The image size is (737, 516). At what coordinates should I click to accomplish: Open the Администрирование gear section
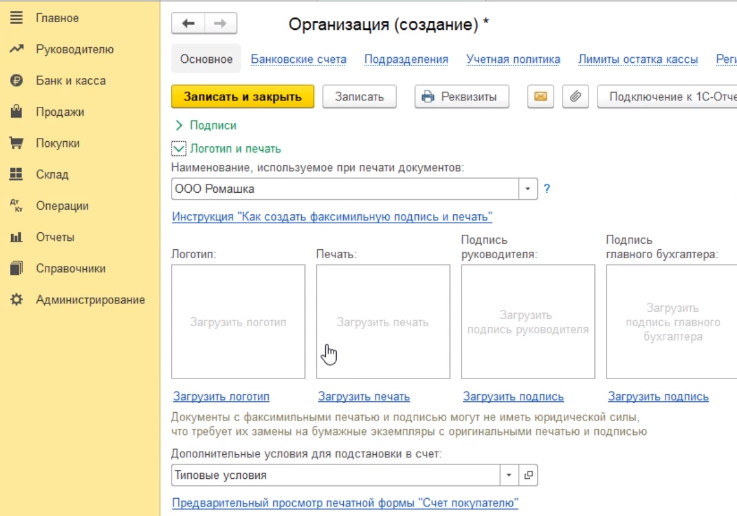click(x=90, y=299)
